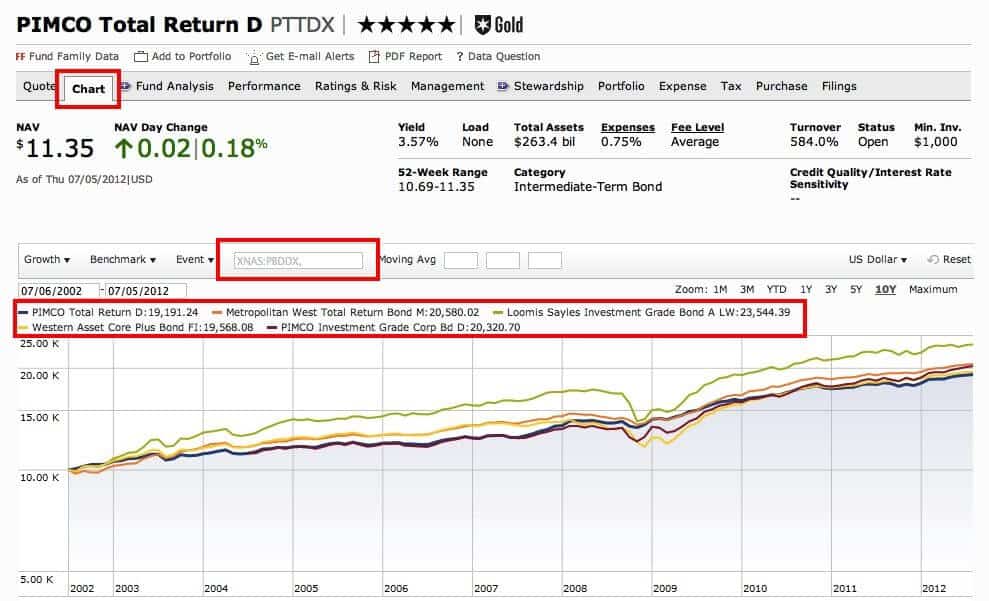Open the Tax tab
This screenshot has height=601, width=989.
pyautogui.click(x=731, y=86)
